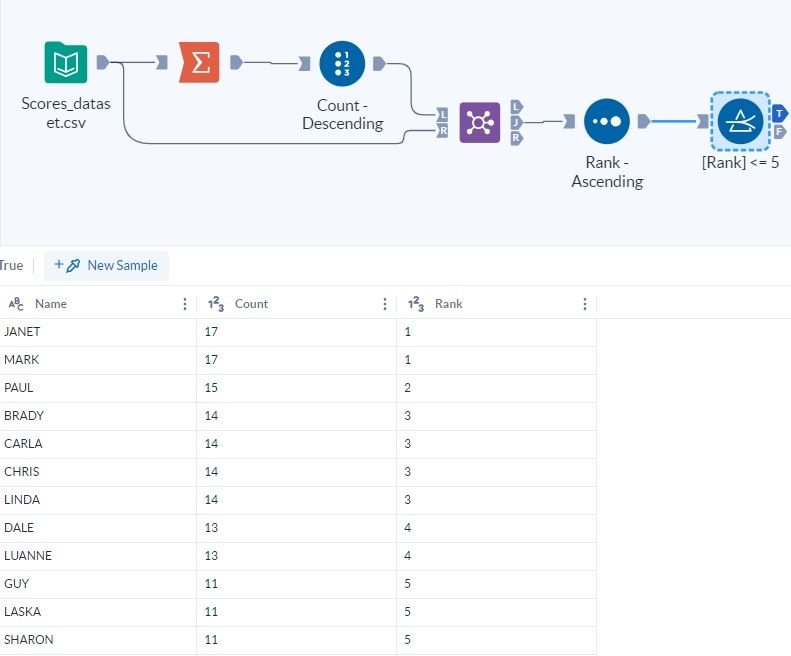Open the Name column options menu
Viewport: 791px width, 656px height.
(x=184, y=304)
